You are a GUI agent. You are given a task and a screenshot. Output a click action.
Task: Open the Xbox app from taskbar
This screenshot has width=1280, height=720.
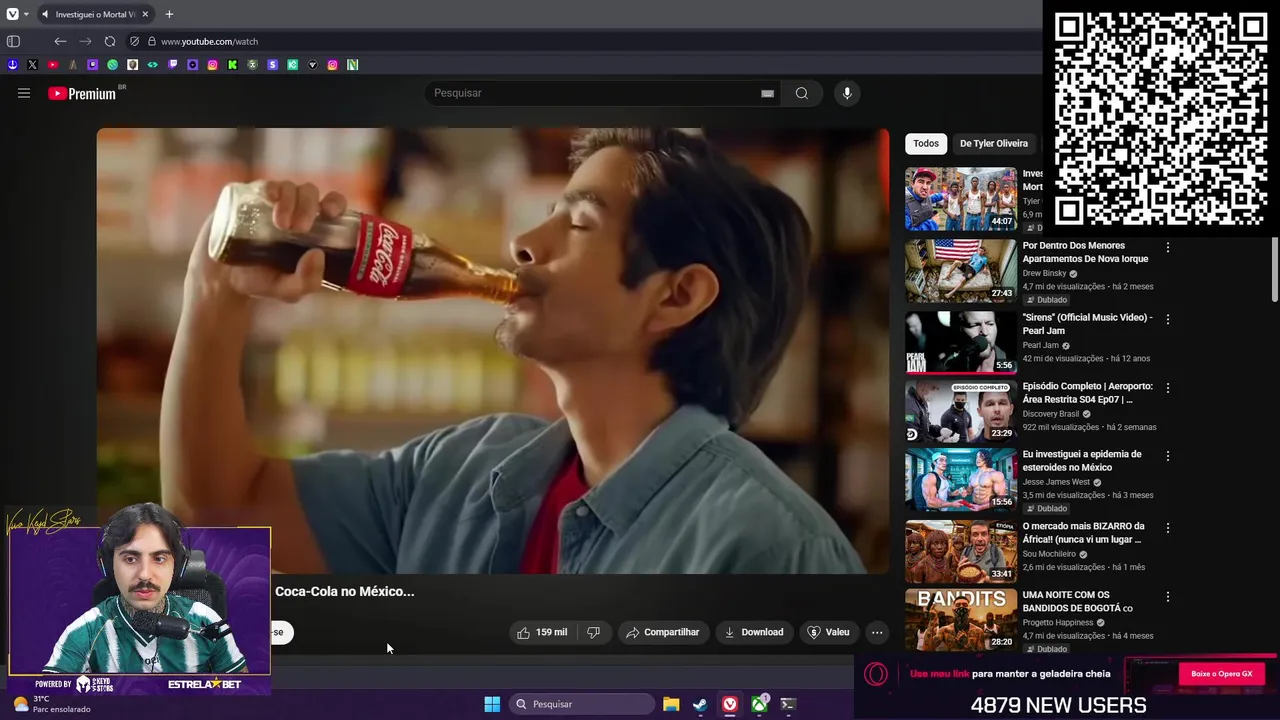(x=759, y=704)
